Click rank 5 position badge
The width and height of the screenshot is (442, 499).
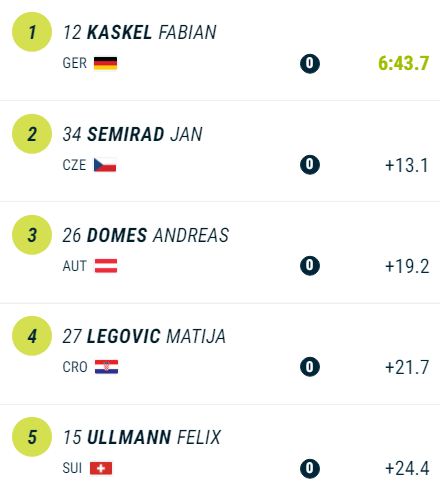(x=32, y=437)
